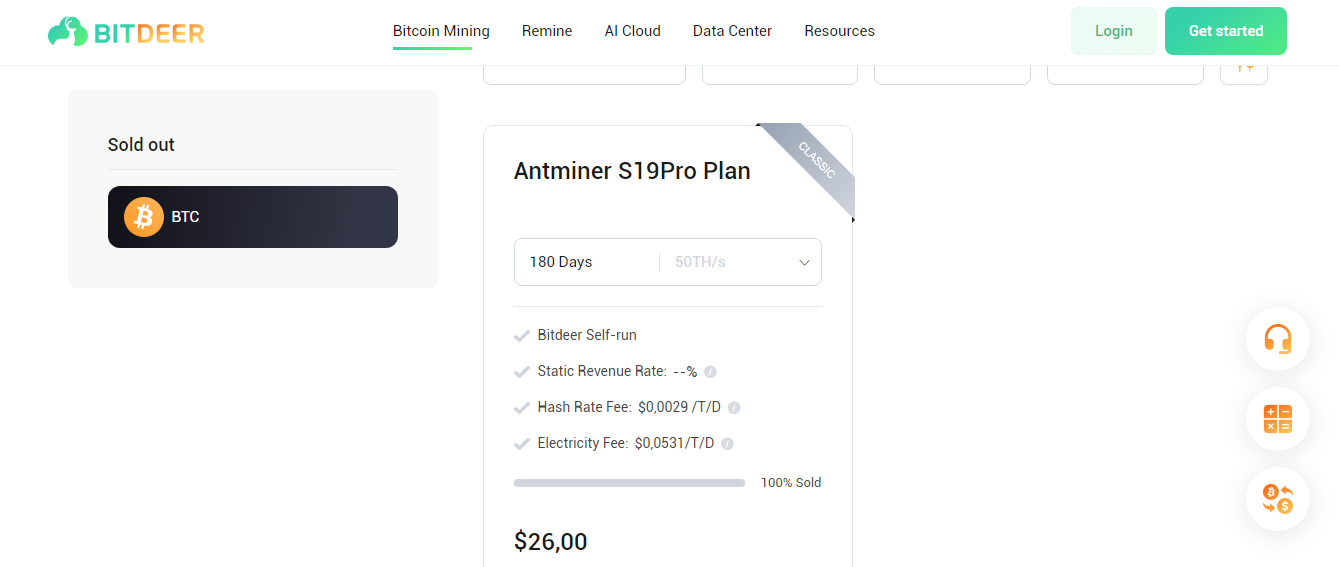The image size is (1339, 567).
Task: Click checkmark beside Bitdeer Self-run
Action: (x=521, y=336)
